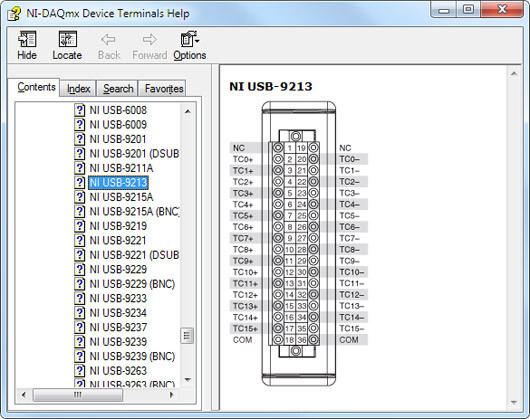Click the help icon beside NI USB-9237
The height and width of the screenshot is (419, 530).
pyautogui.click(x=79, y=327)
